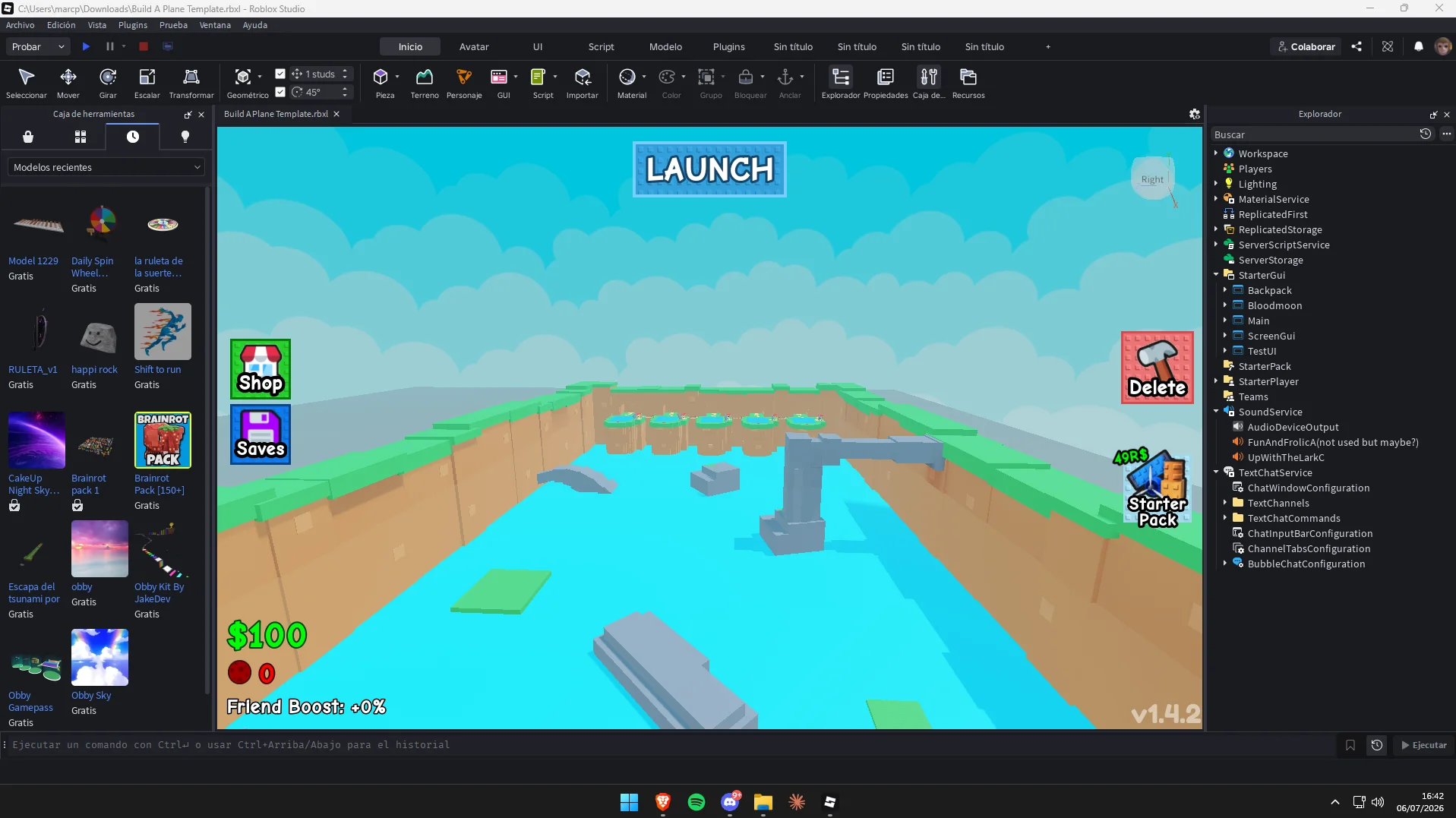
Task: Expand the Bloodmoon gui node
Action: click(1225, 305)
